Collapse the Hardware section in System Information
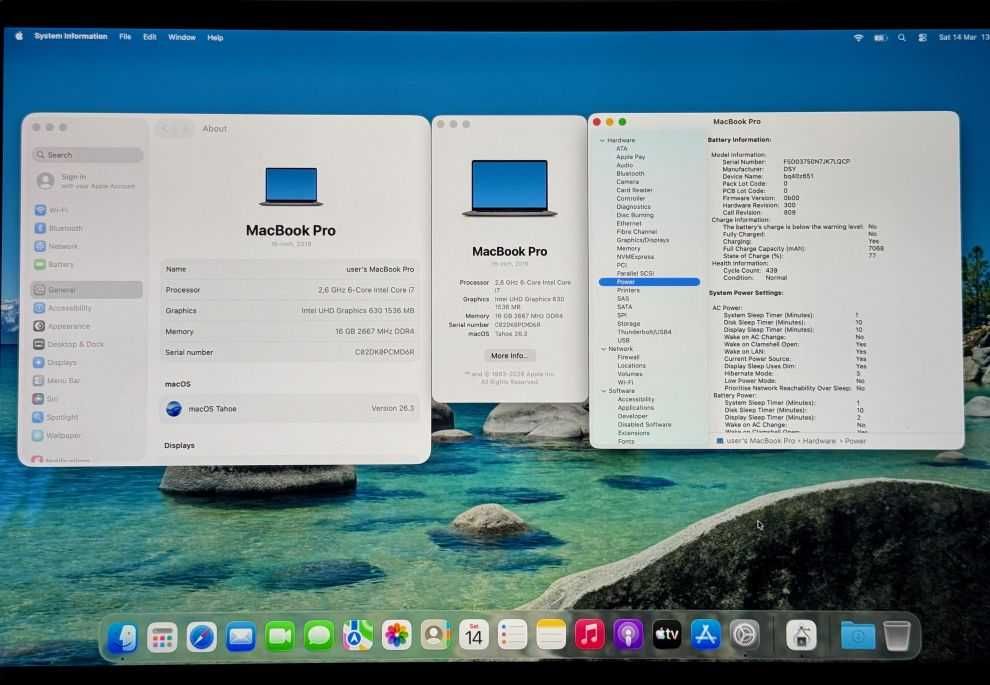 click(602, 140)
